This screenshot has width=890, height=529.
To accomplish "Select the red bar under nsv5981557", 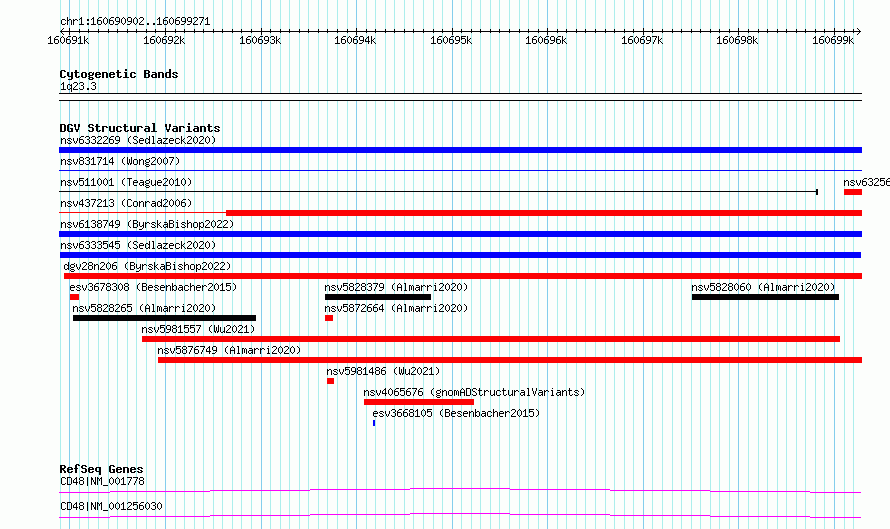I will [x=491, y=339].
